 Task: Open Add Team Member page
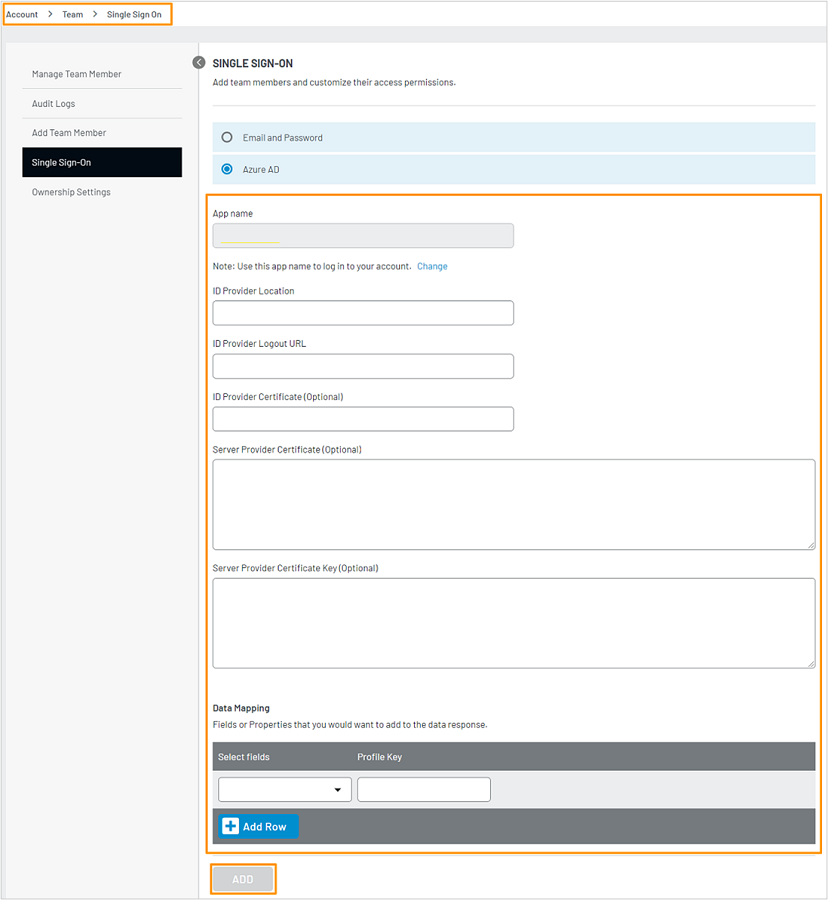coord(68,132)
